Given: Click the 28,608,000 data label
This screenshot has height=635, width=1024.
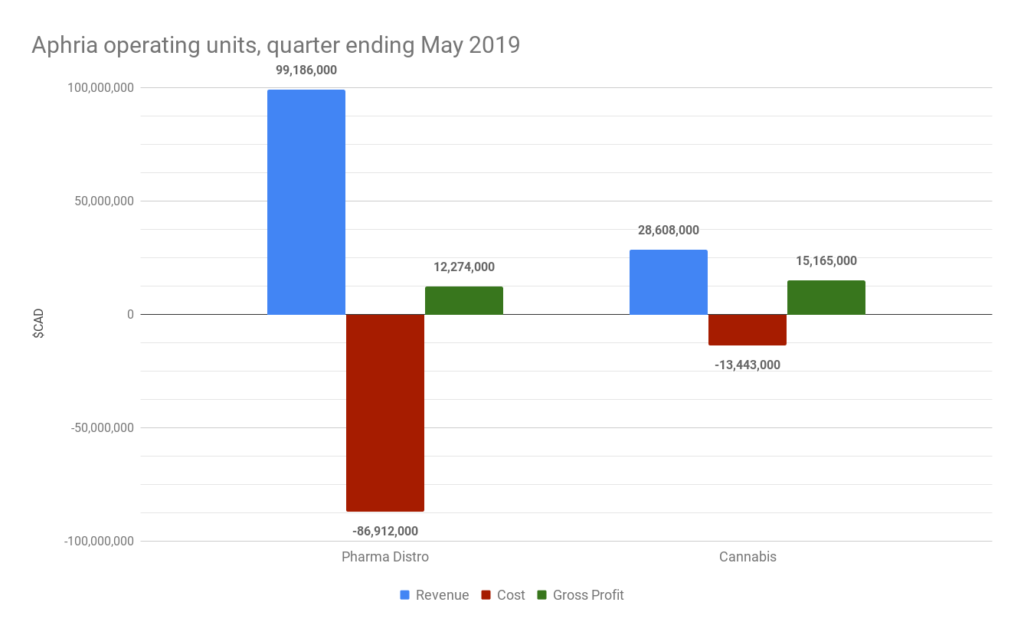Looking at the screenshot, I should (x=668, y=231).
